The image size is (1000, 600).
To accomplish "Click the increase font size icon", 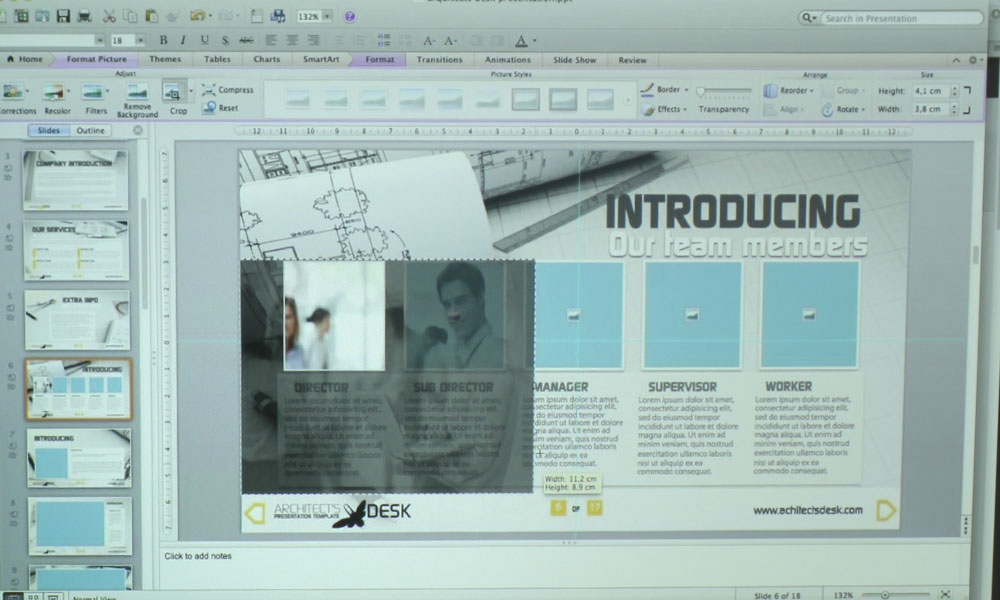I will pyautogui.click(x=429, y=40).
